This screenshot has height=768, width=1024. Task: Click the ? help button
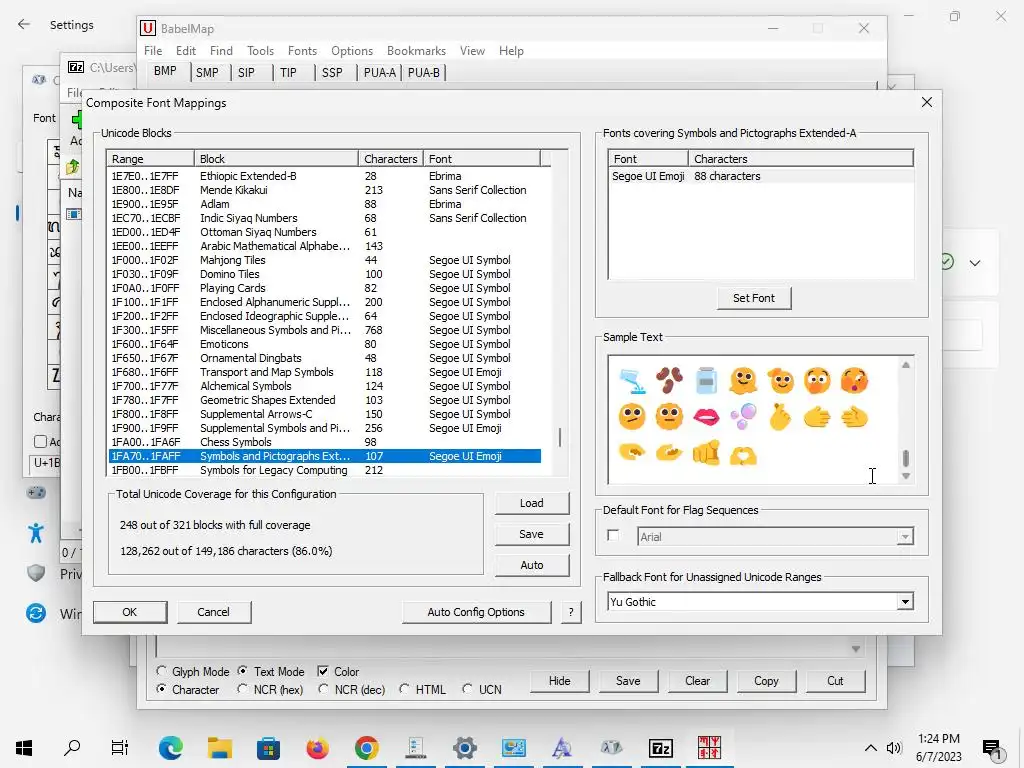pyautogui.click(x=571, y=612)
